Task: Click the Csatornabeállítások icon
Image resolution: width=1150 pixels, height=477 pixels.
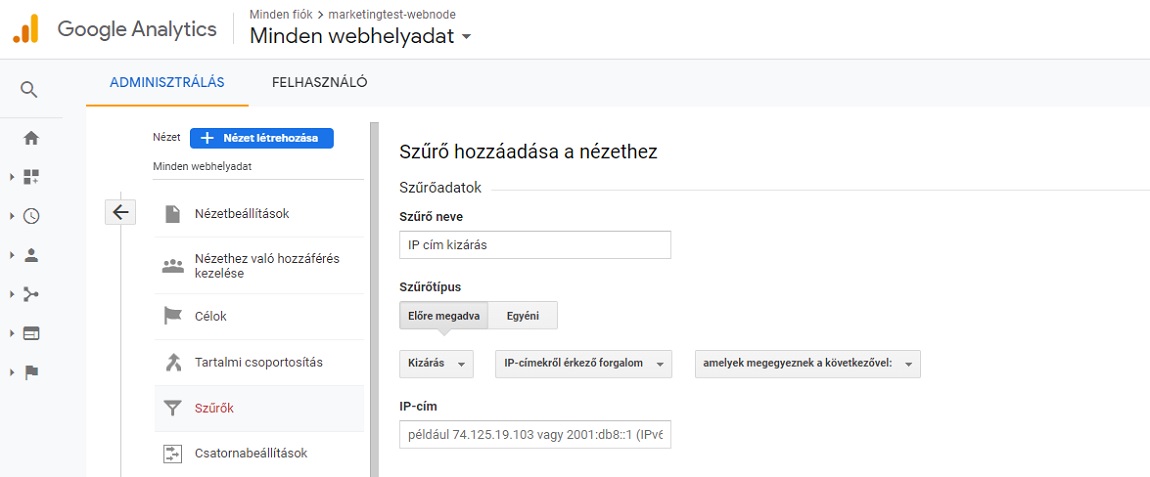Action: point(172,454)
